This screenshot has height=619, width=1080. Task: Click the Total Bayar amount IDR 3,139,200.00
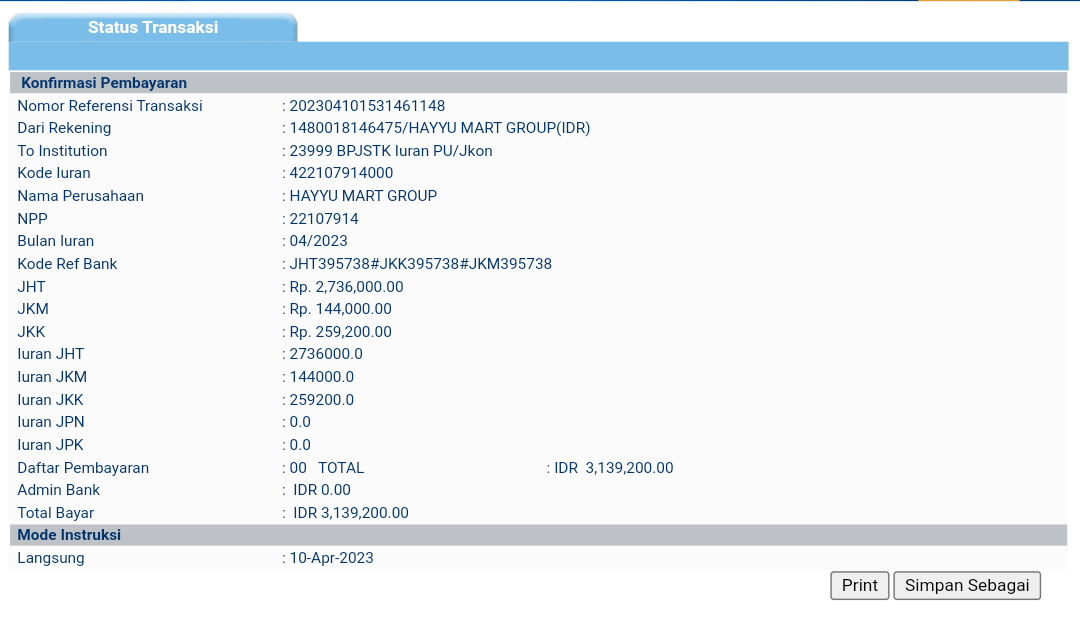351,513
